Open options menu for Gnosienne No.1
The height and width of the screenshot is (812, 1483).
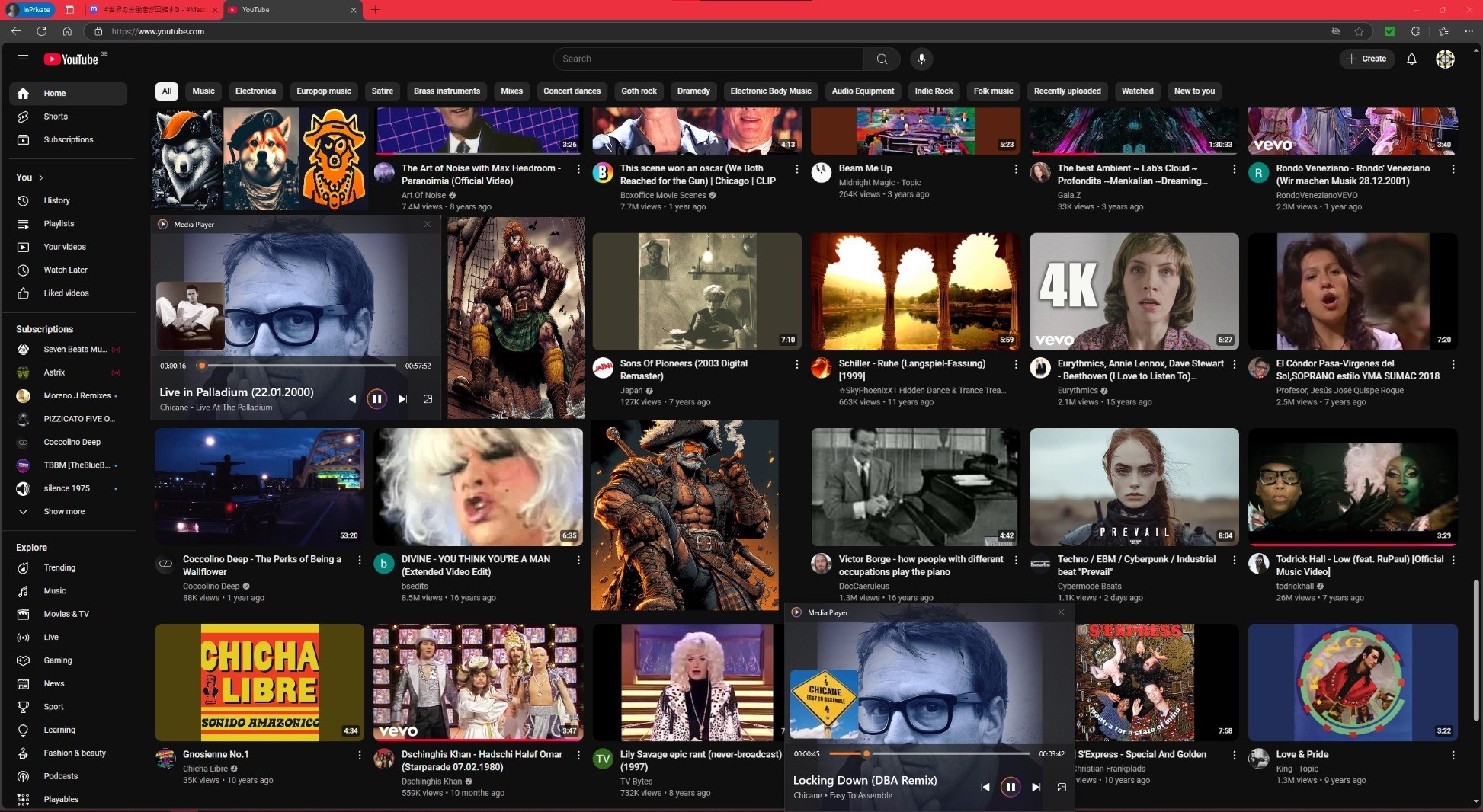[x=360, y=755]
